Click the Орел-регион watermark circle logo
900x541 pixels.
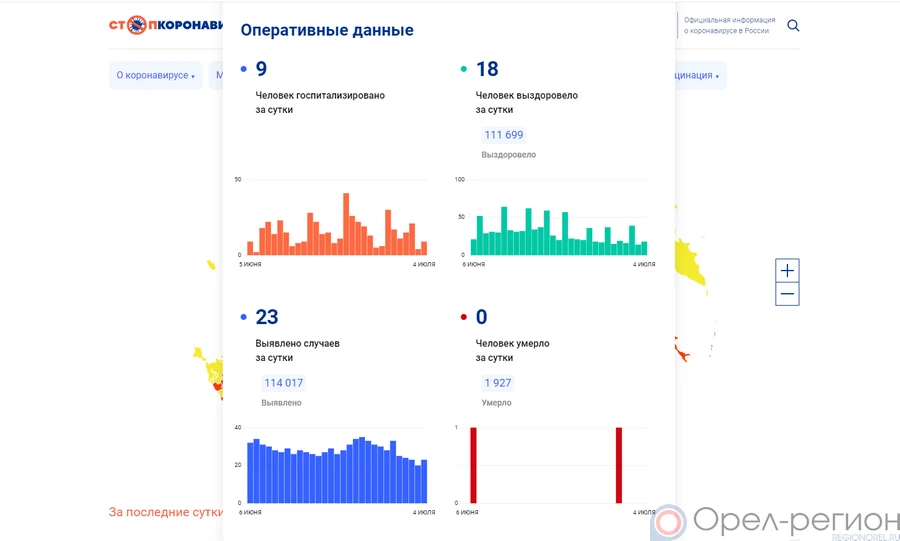coord(668,523)
